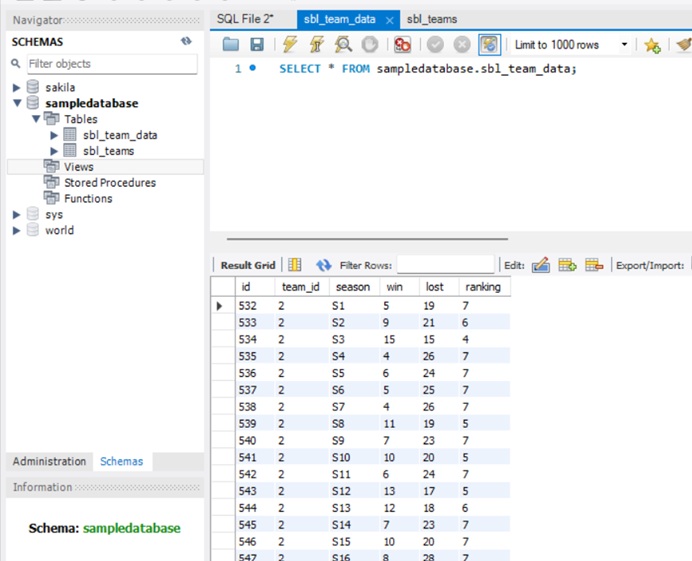Select the Views folder
692x561 pixels.
[x=79, y=167]
